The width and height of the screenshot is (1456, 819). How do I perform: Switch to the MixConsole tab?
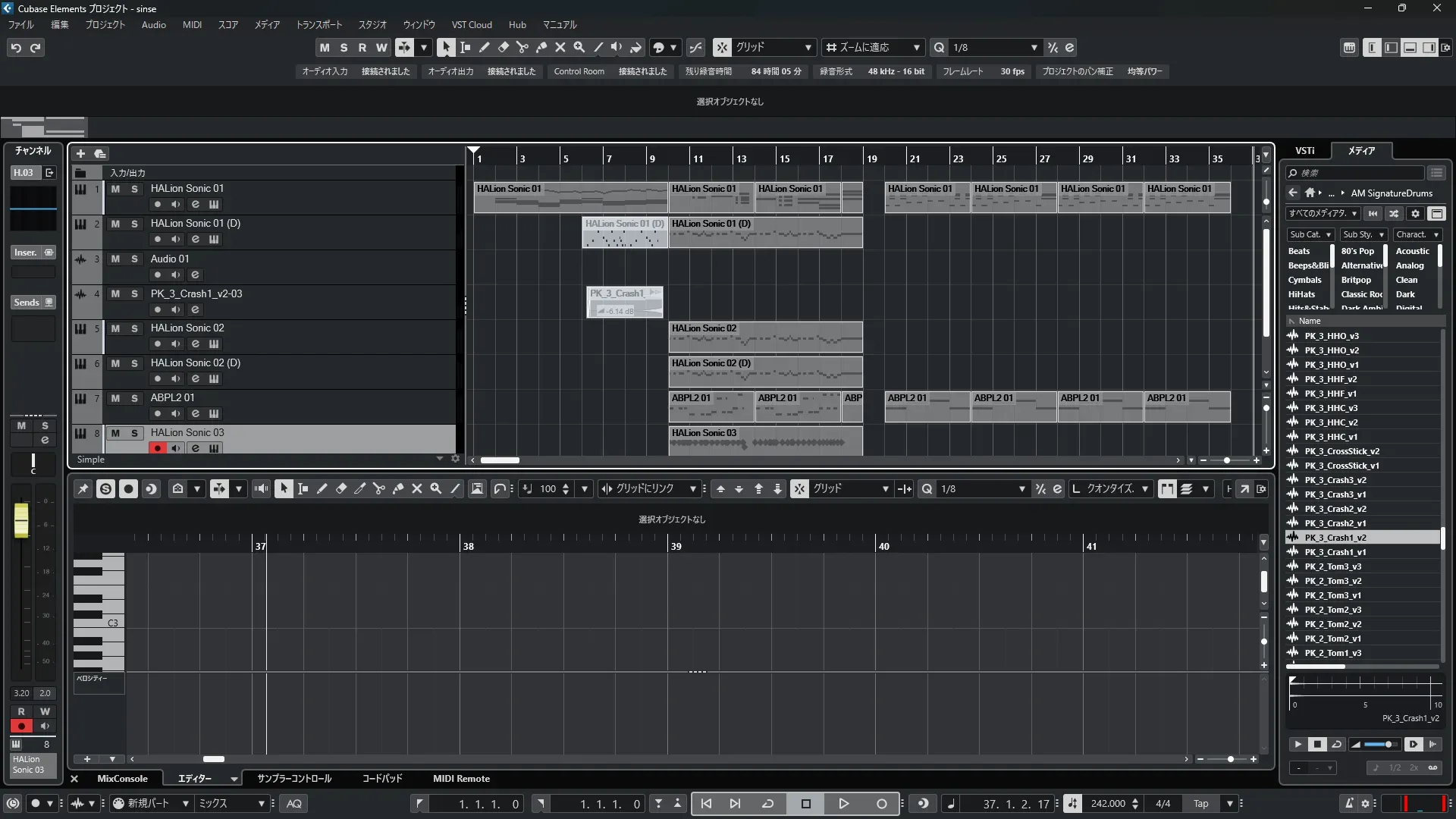click(x=122, y=779)
